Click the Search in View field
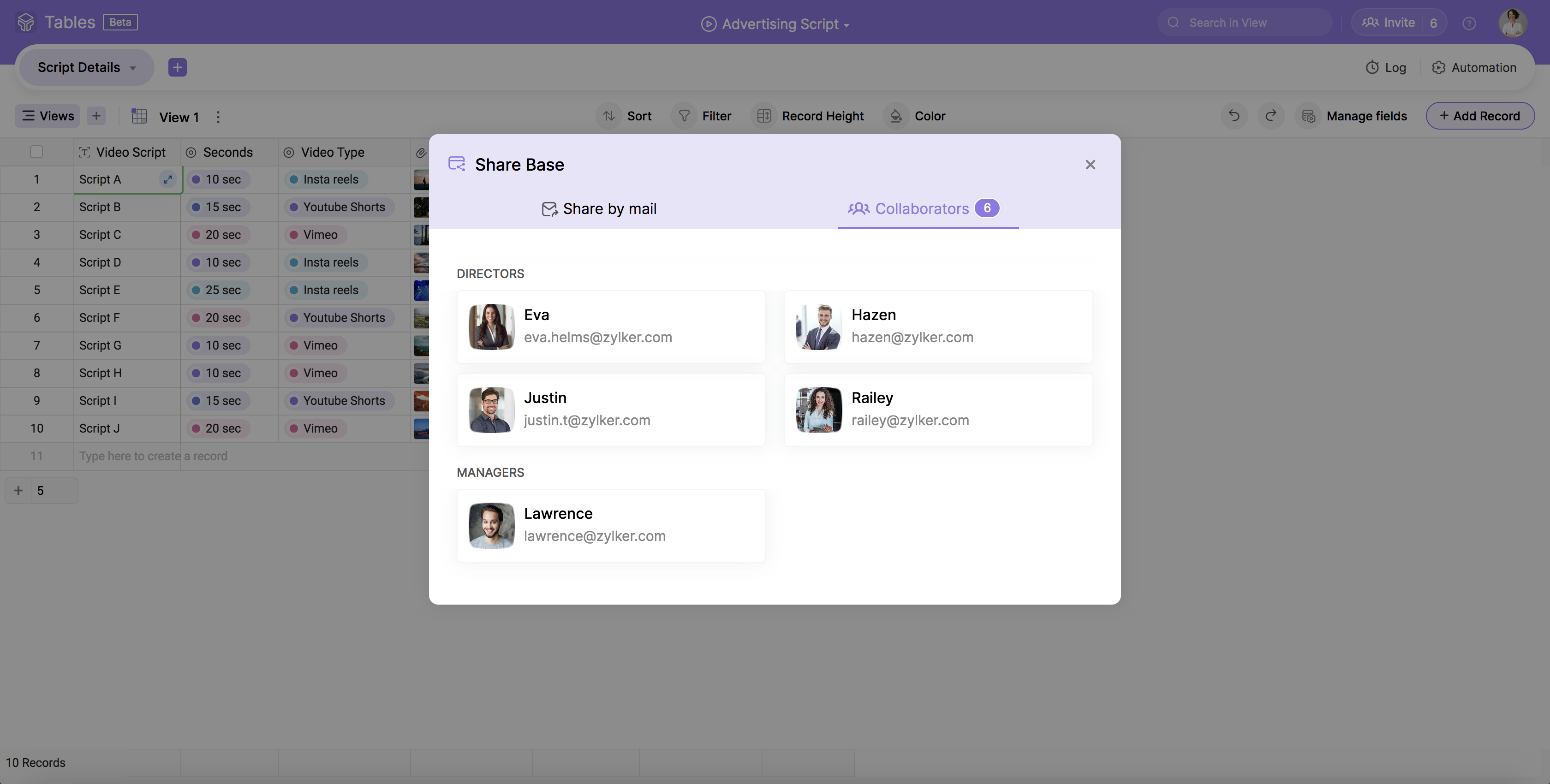 pos(1246,23)
